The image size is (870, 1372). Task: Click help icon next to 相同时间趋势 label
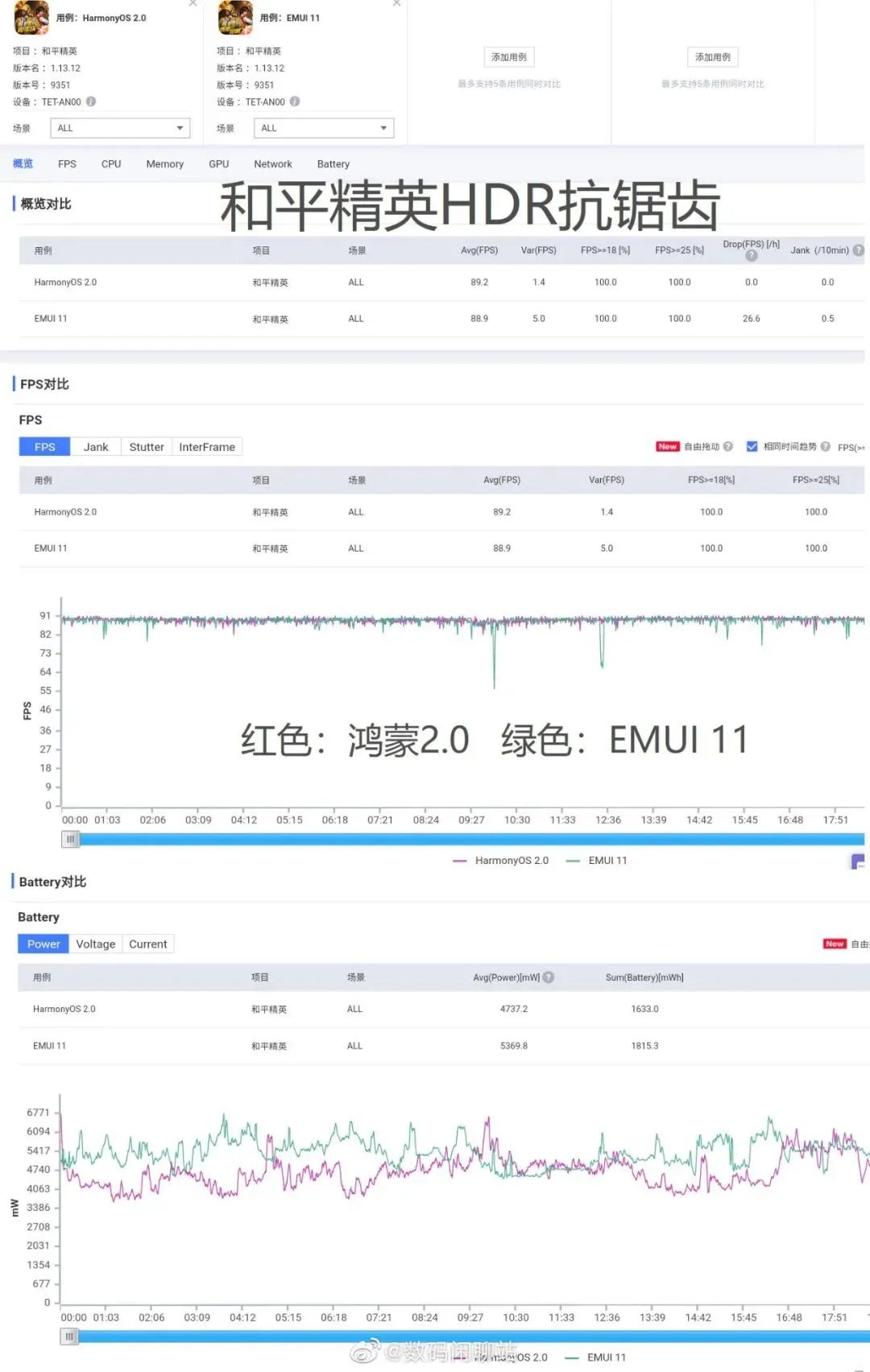click(825, 446)
